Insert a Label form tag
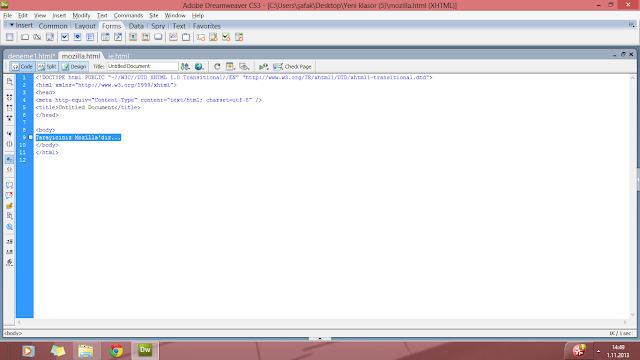The height and width of the screenshot is (360, 640). pos(173,37)
